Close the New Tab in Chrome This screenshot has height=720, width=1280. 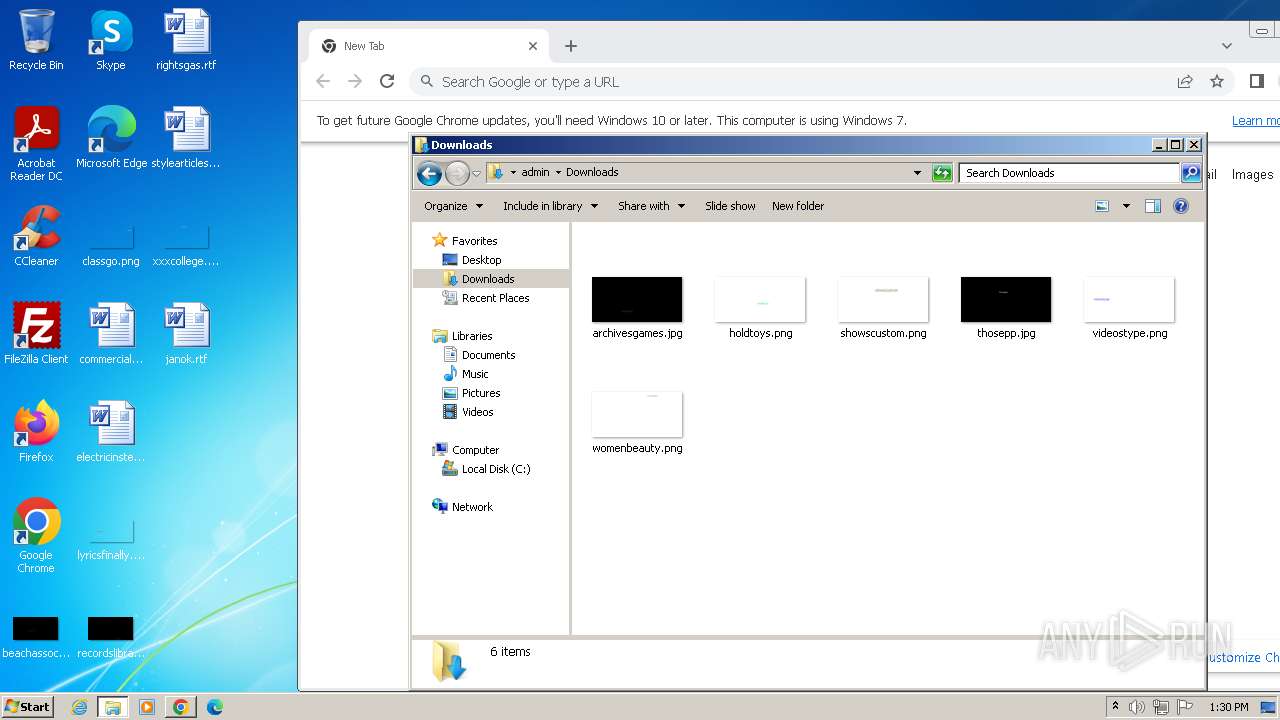point(533,46)
